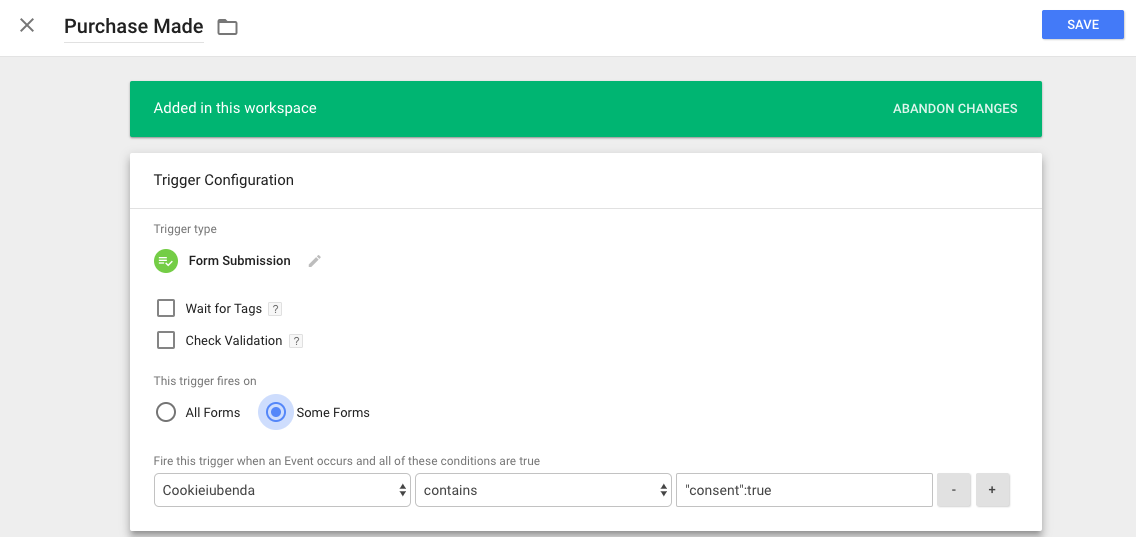Viewport: 1136px width, 537px height.
Task: Expand the "contains" operator dropdown
Action: (542, 490)
